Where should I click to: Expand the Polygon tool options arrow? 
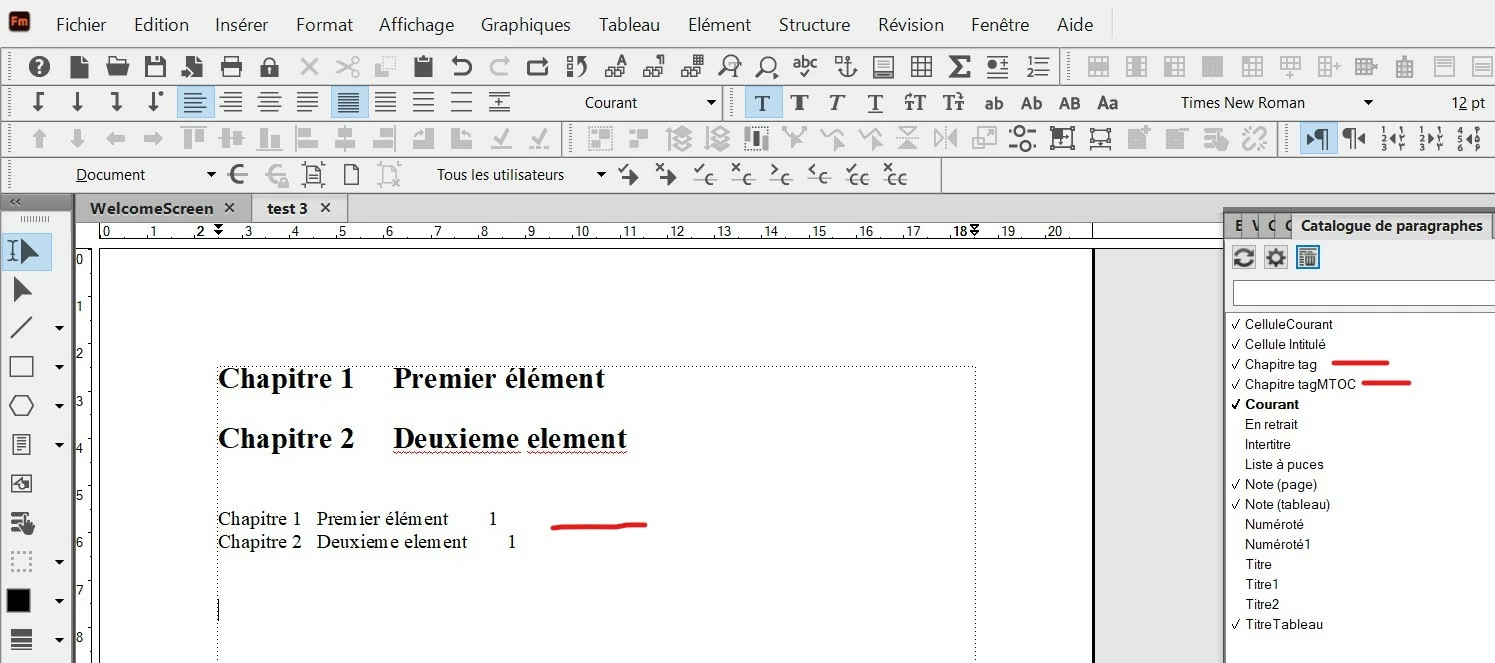point(59,406)
